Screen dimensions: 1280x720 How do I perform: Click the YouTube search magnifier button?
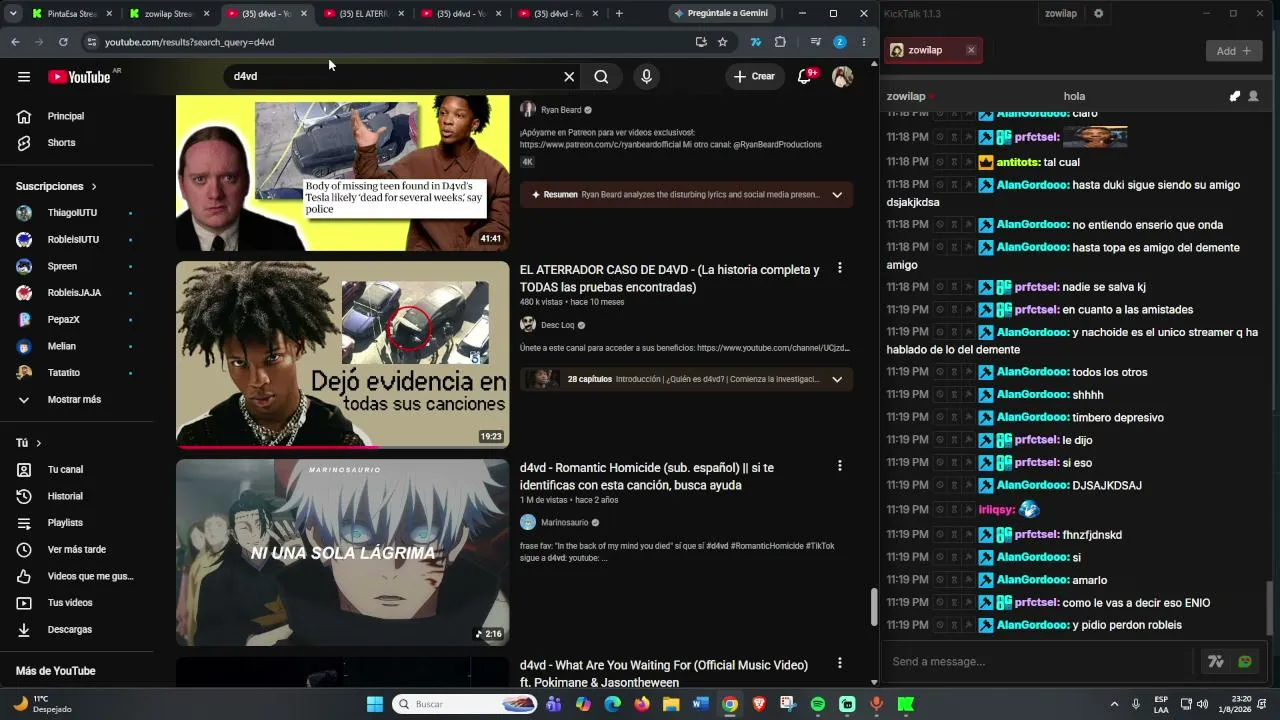pyautogui.click(x=601, y=77)
